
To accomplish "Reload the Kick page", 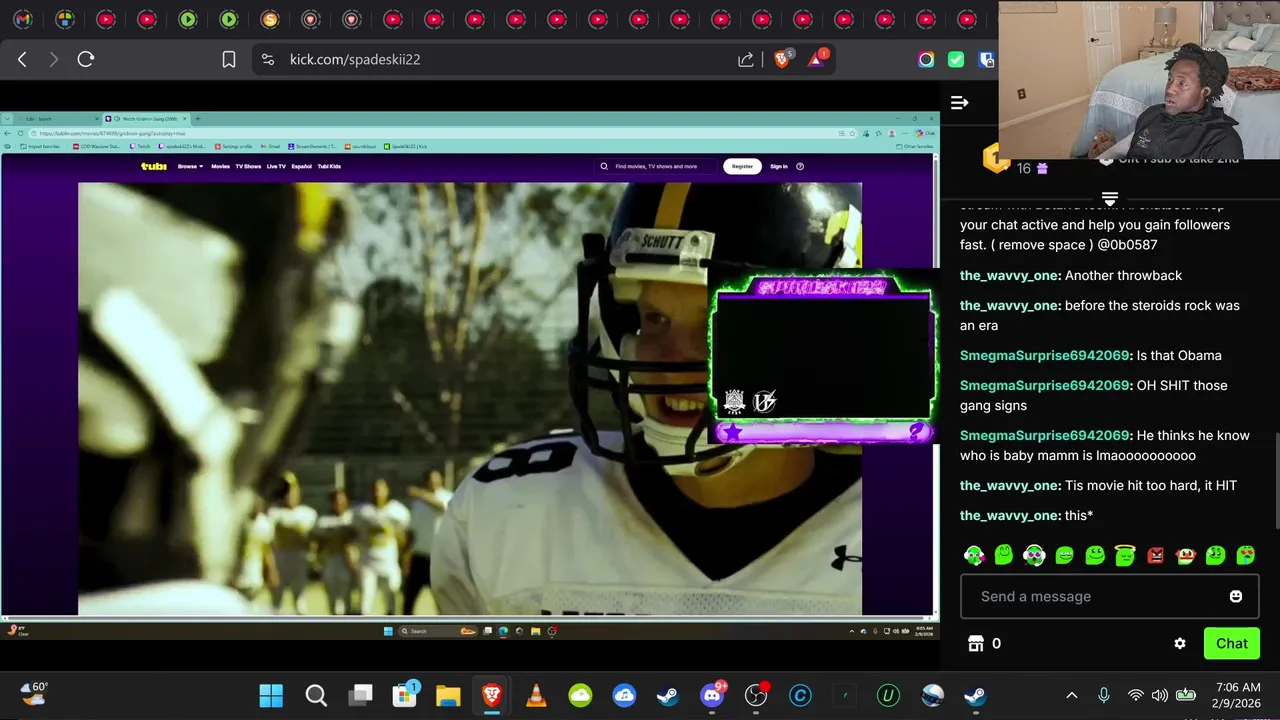I will [86, 59].
